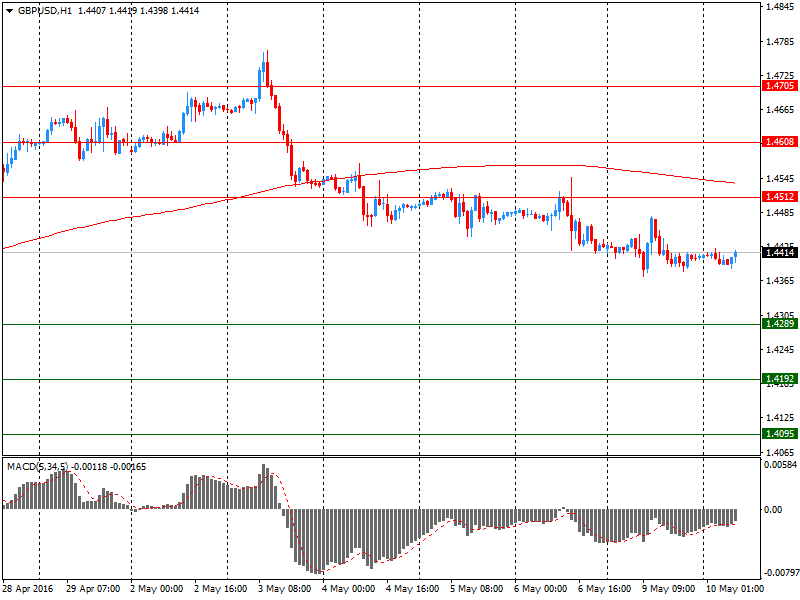Select the lowest MACD histogram bar
The height and width of the screenshot is (600, 800).
[319, 541]
